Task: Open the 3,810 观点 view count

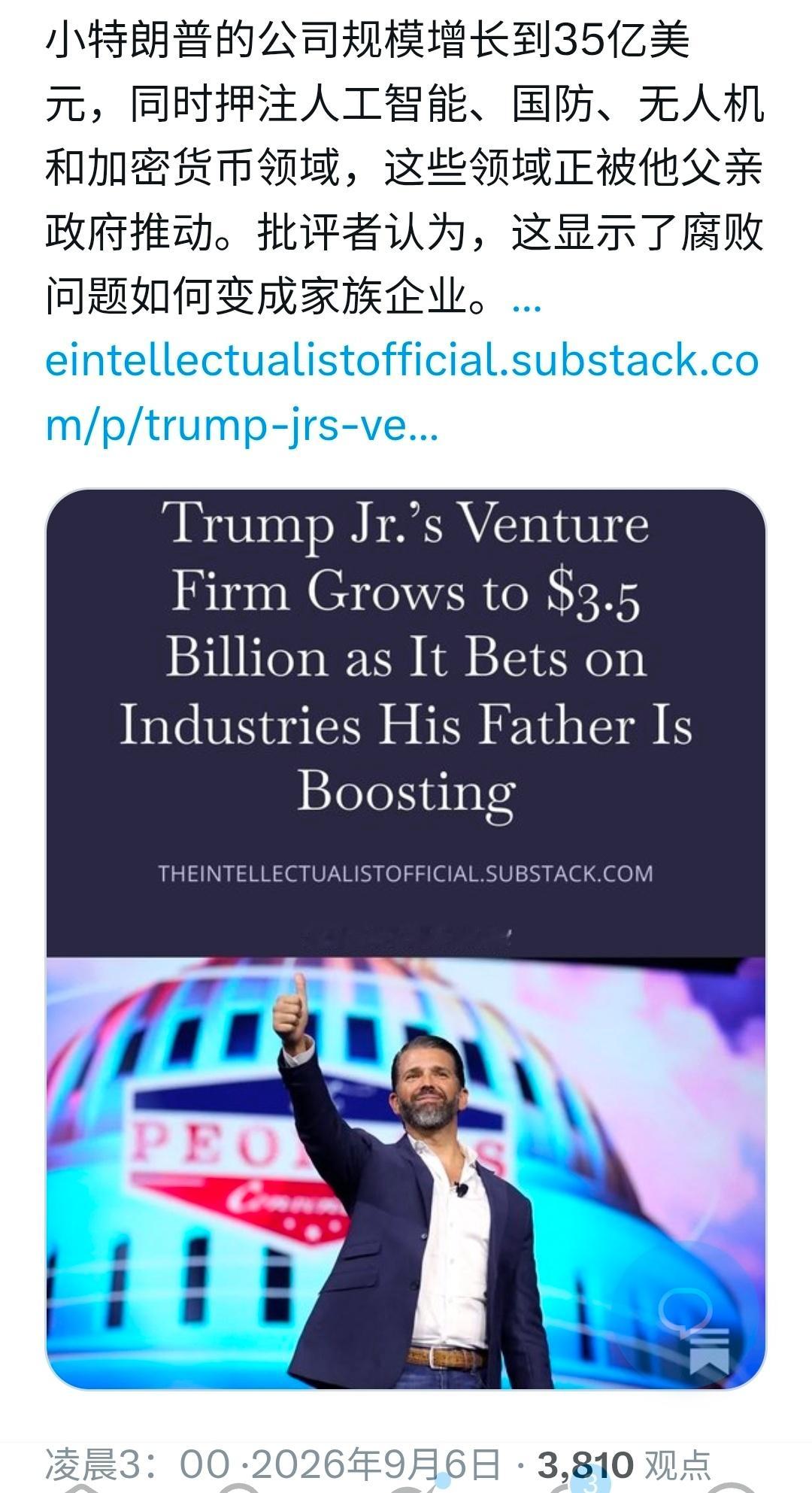Action: pos(624,1464)
